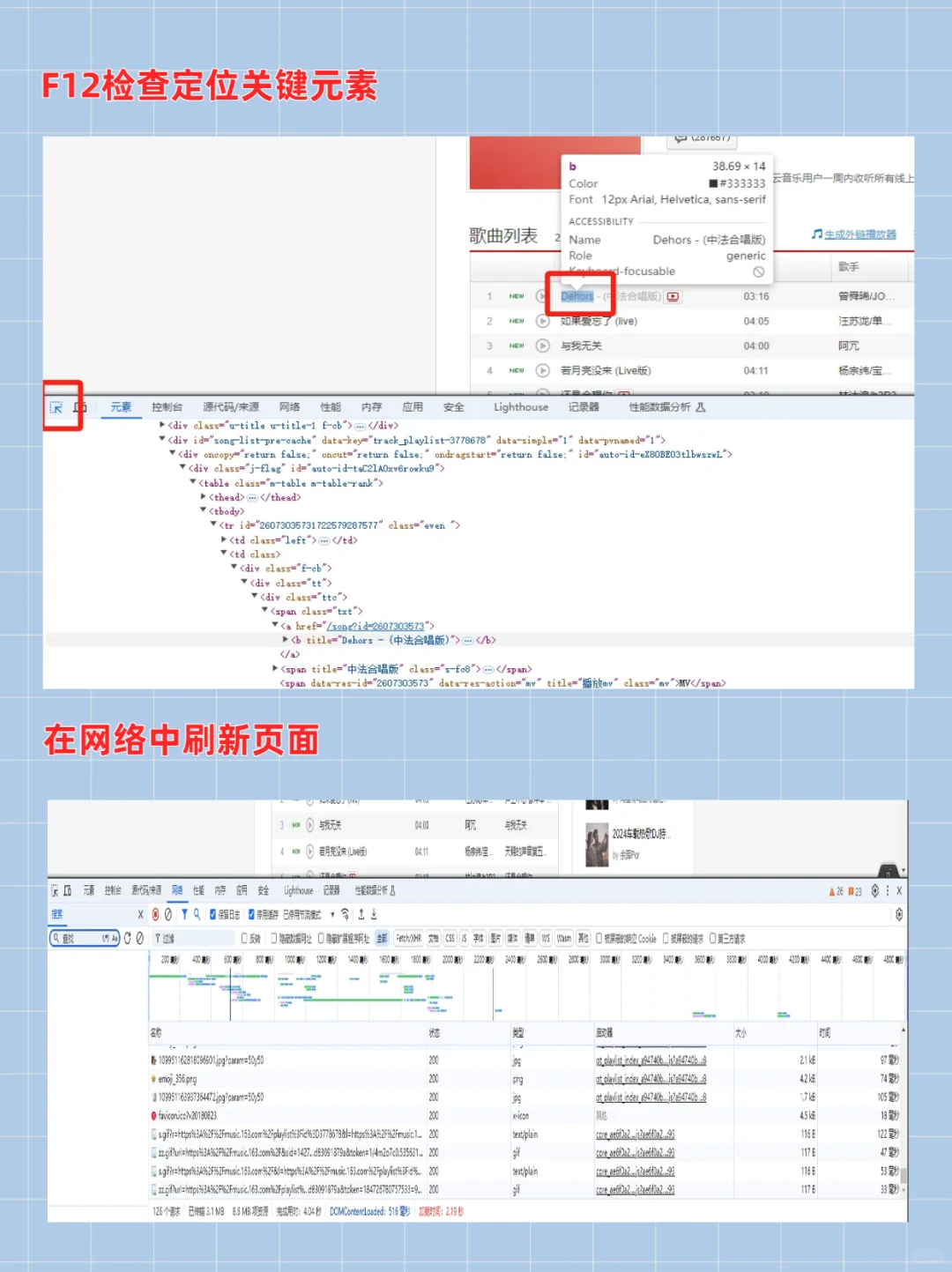Click the 2024车载劲歌DJ playlist thumbnail
The width and height of the screenshot is (952, 1272).
tap(597, 844)
